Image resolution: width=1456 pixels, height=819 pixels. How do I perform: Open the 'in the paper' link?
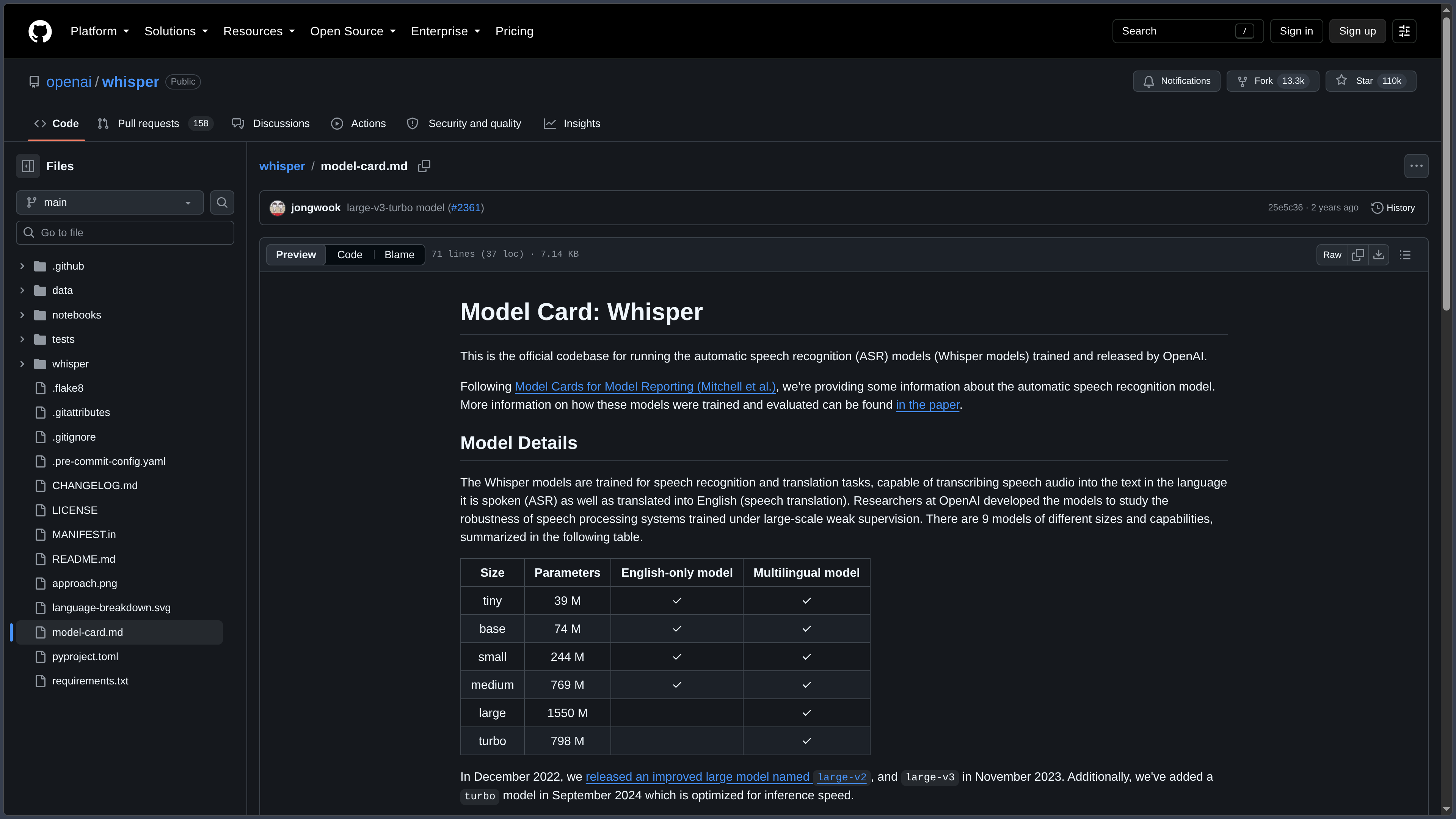pos(927,405)
